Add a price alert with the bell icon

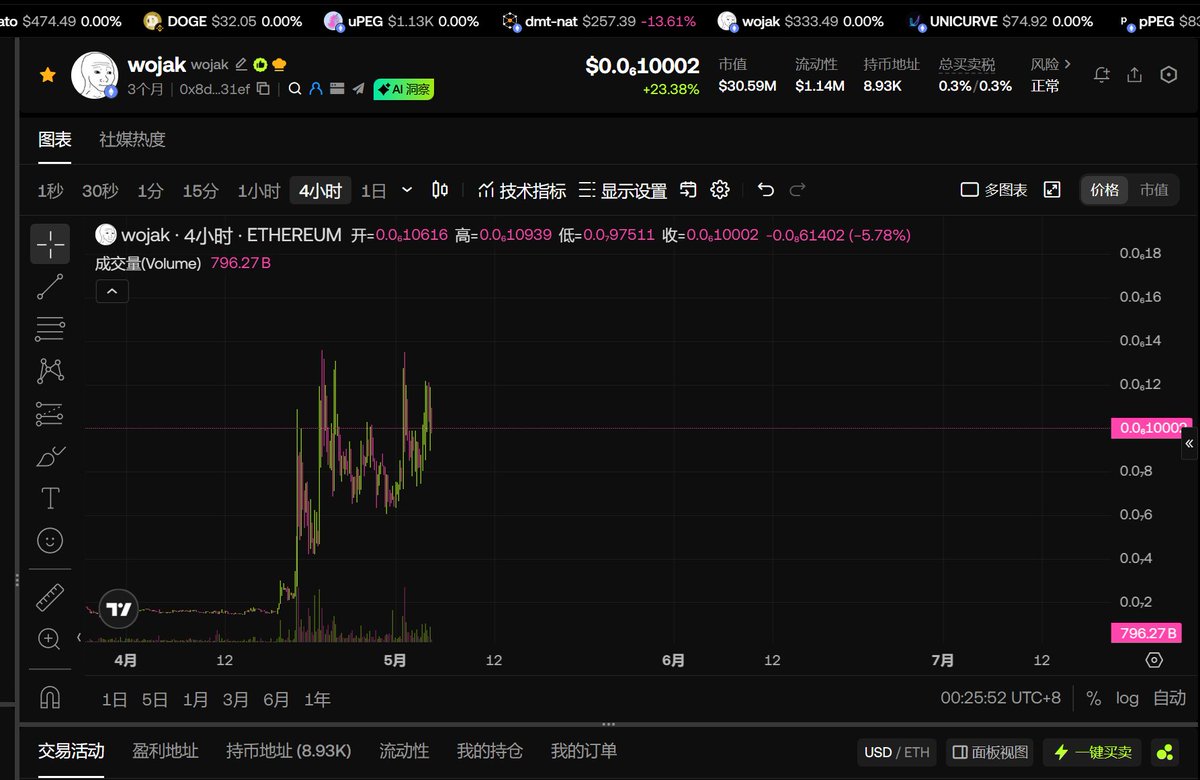point(1102,75)
